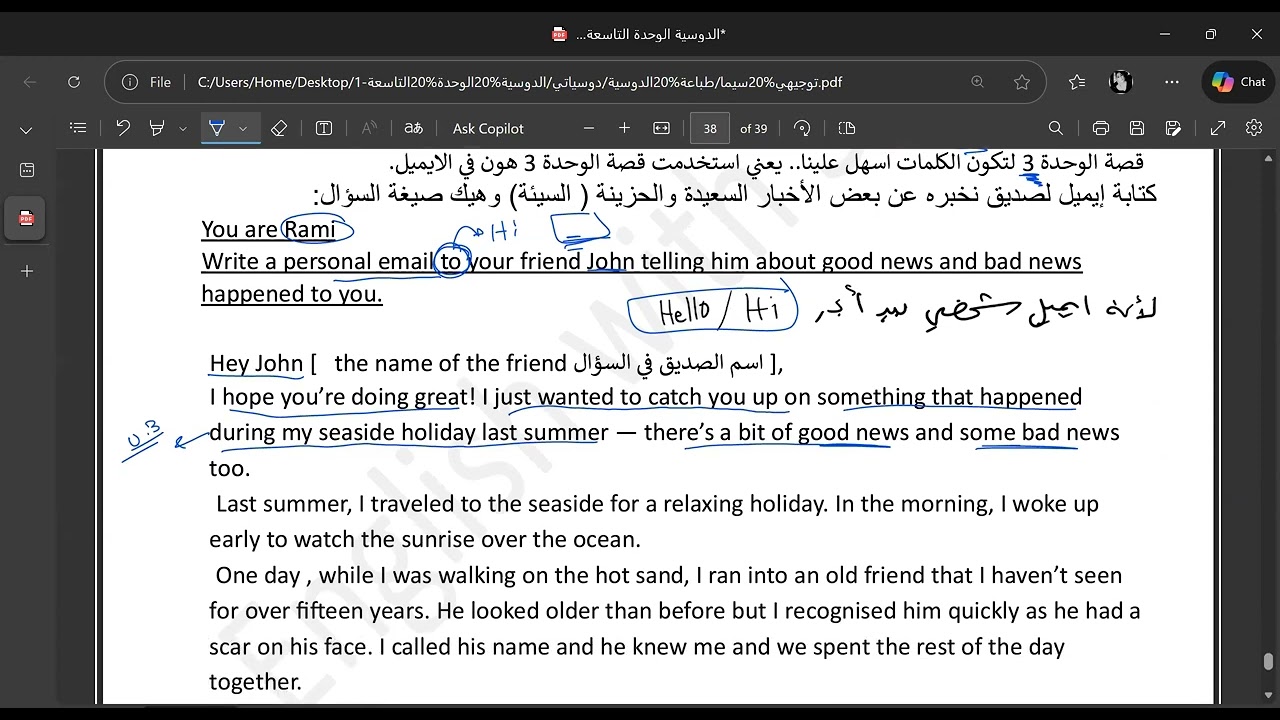This screenshot has height=720, width=1280.
Task: Go back with the browser back arrow
Action: pyautogui.click(x=30, y=82)
